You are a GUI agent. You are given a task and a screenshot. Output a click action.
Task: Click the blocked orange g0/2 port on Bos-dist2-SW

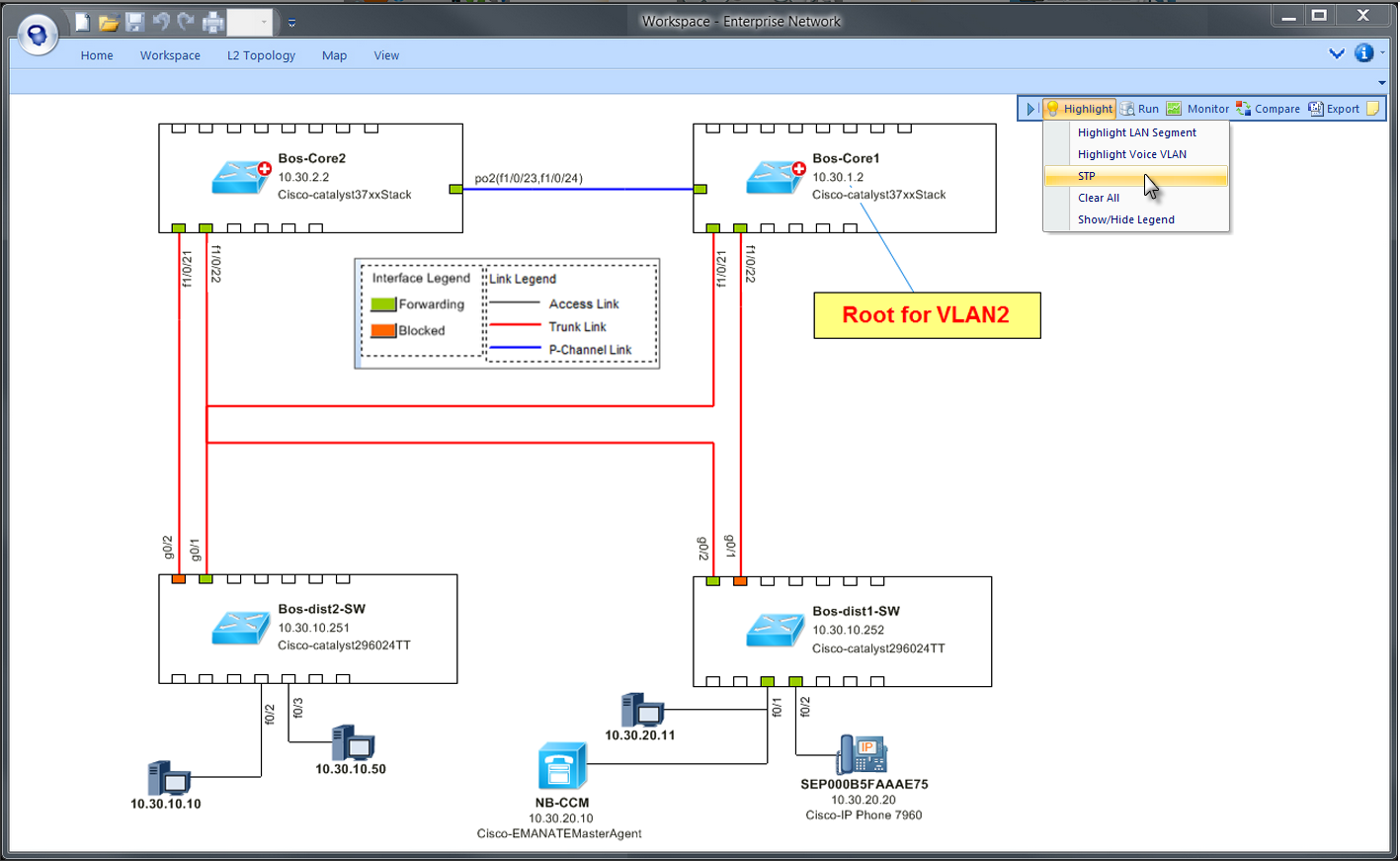[x=179, y=579]
